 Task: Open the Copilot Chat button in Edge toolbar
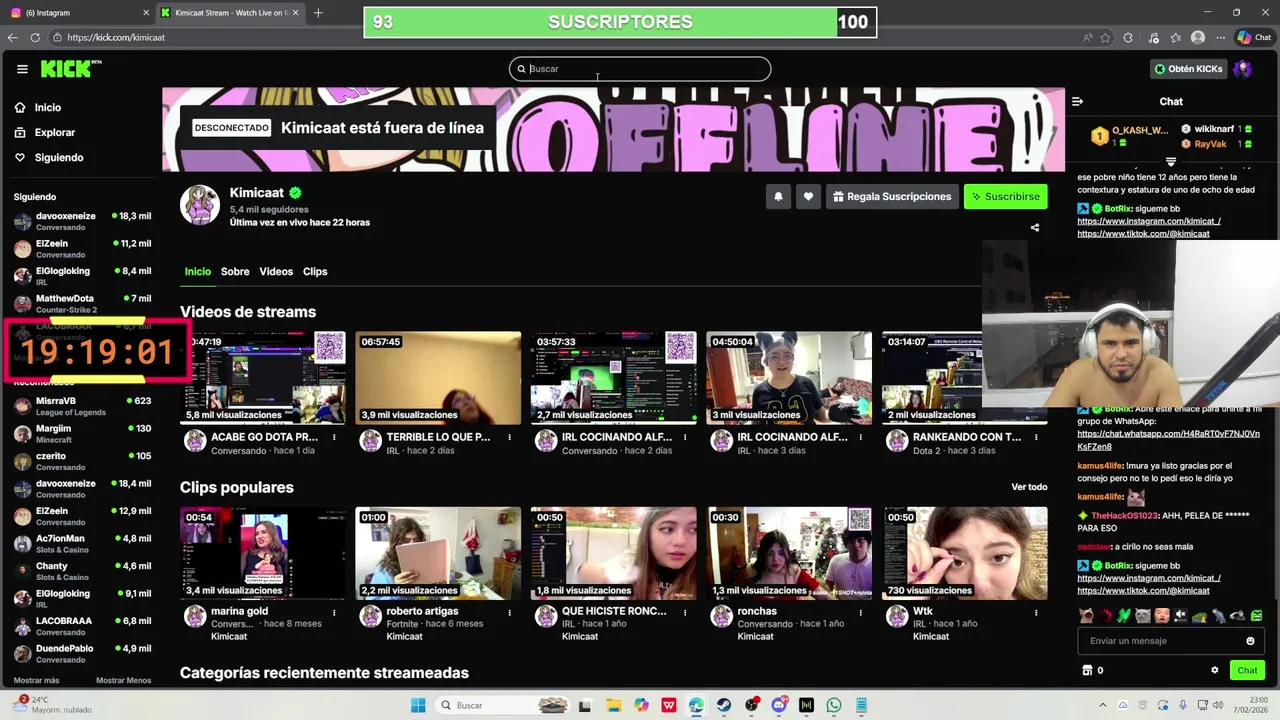click(1255, 37)
